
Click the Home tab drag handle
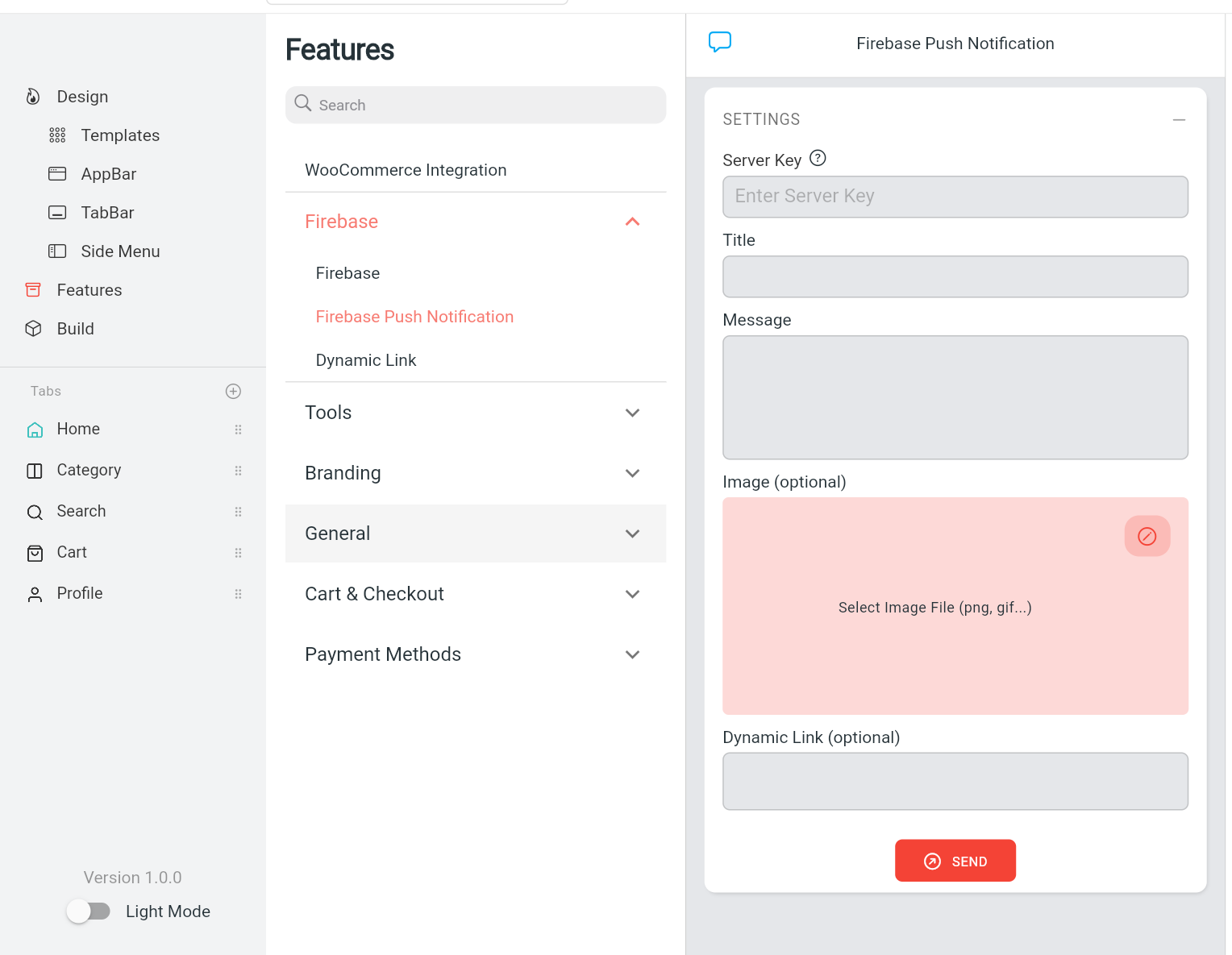[x=238, y=430]
